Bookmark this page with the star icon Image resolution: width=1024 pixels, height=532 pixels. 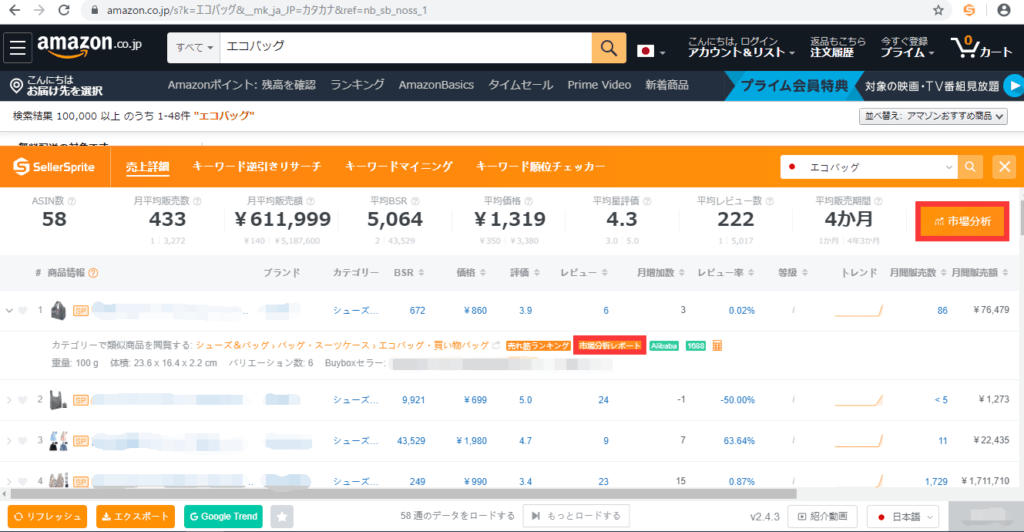tap(938, 10)
